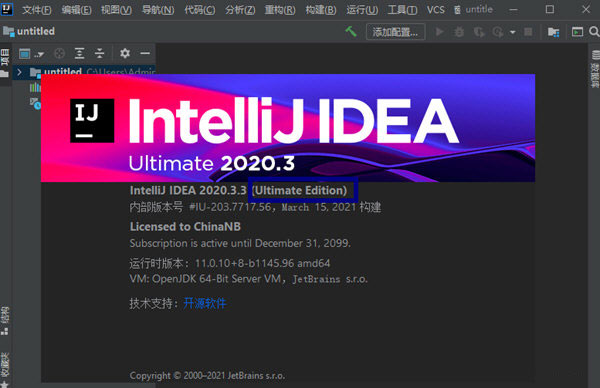Viewport: 600px width, 388px height.
Task: Click the Run play icon
Action: pos(439,32)
